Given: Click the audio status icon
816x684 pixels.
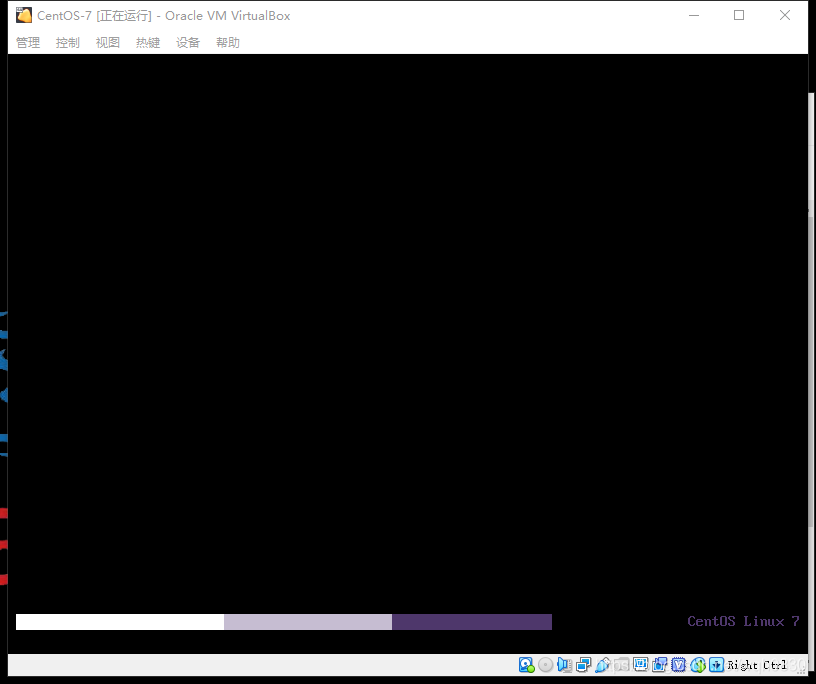Looking at the screenshot, I should coord(564,665).
